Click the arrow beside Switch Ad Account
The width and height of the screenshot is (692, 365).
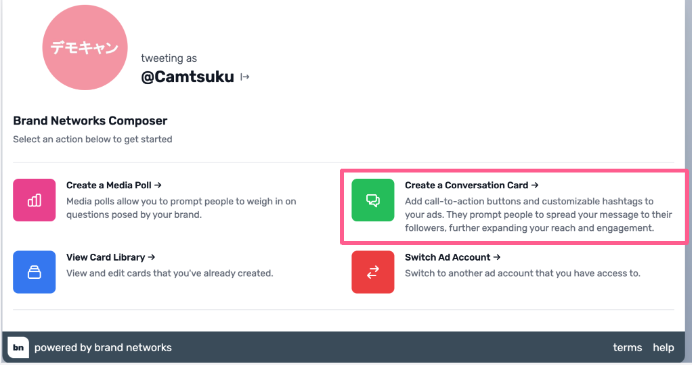497,257
